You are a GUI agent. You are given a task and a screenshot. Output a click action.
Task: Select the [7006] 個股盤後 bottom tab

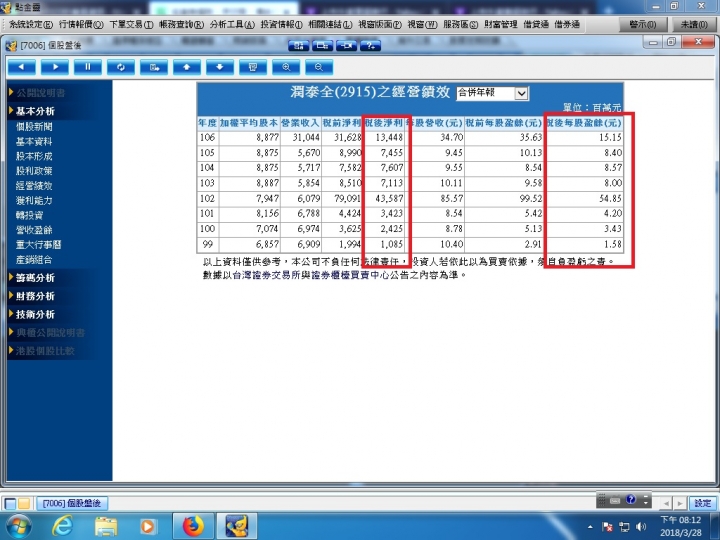click(72, 503)
